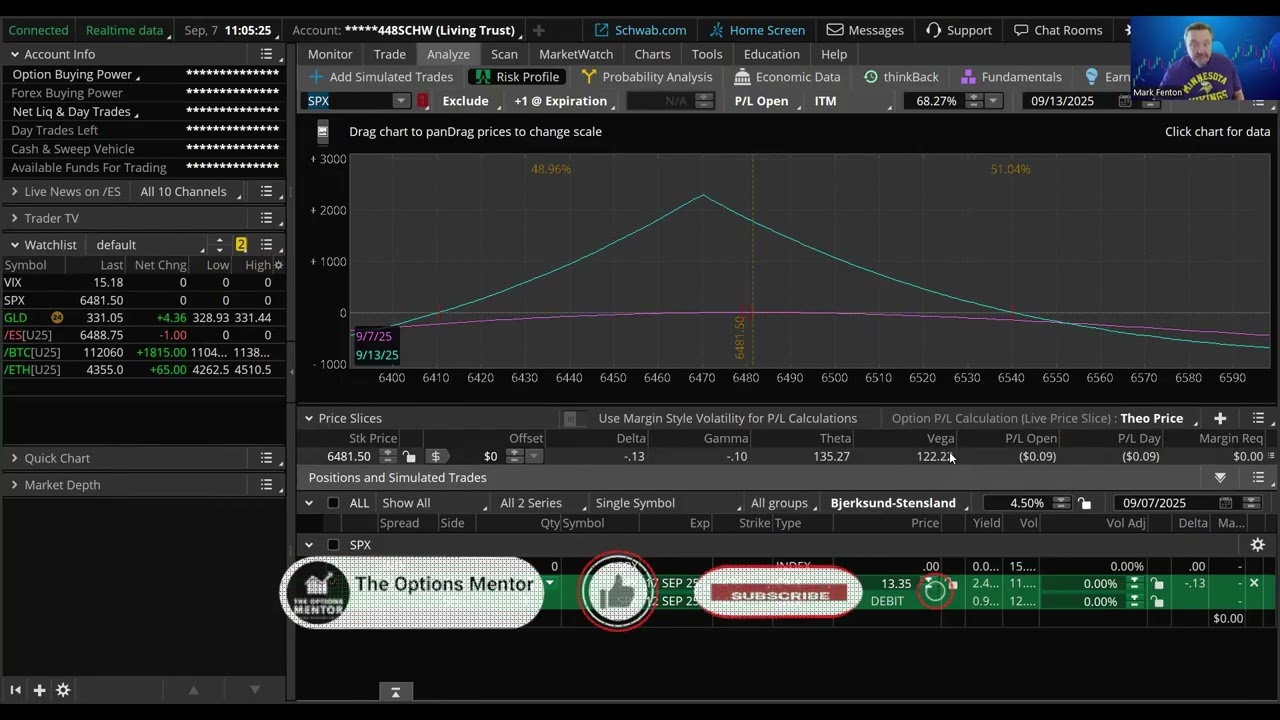
Task: Toggle the Vol Adj lock on 12 SEP row
Action: tap(1157, 602)
